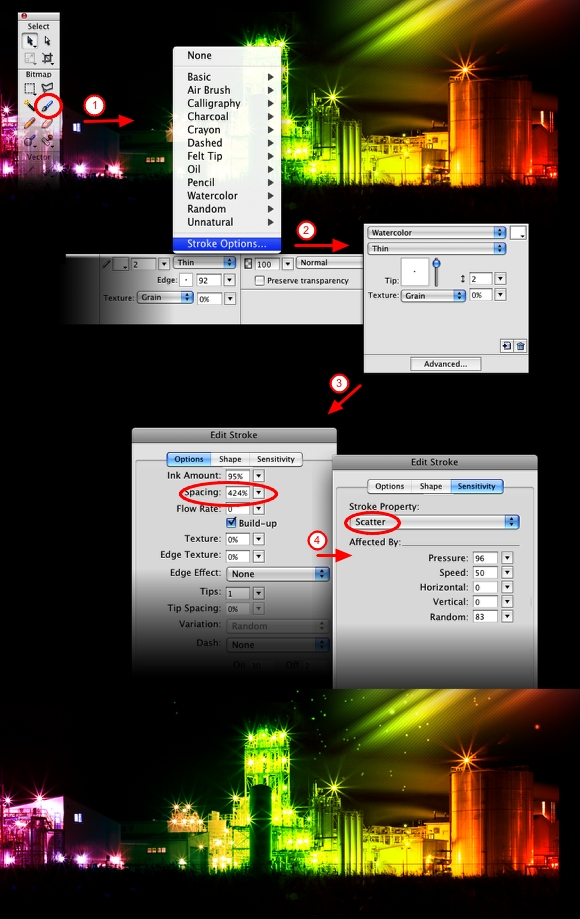Open the Normal blend mode dropdown
The image size is (580, 919).
coord(329,263)
